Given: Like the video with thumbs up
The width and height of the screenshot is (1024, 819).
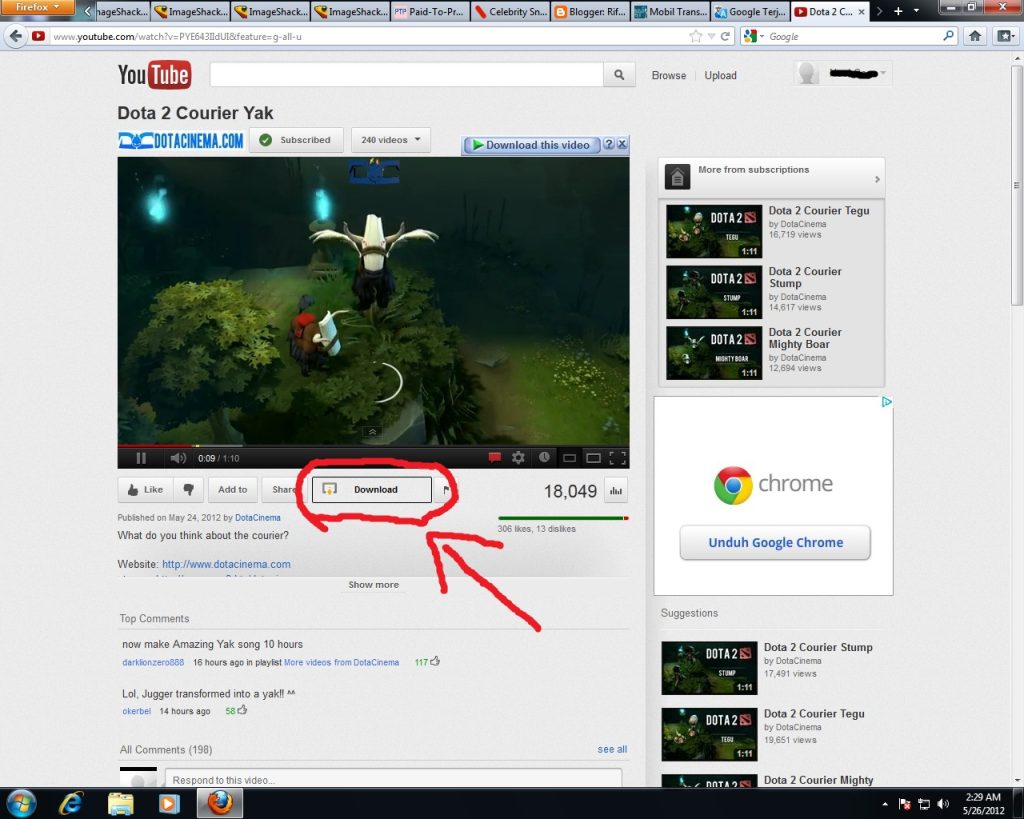Looking at the screenshot, I should point(145,490).
